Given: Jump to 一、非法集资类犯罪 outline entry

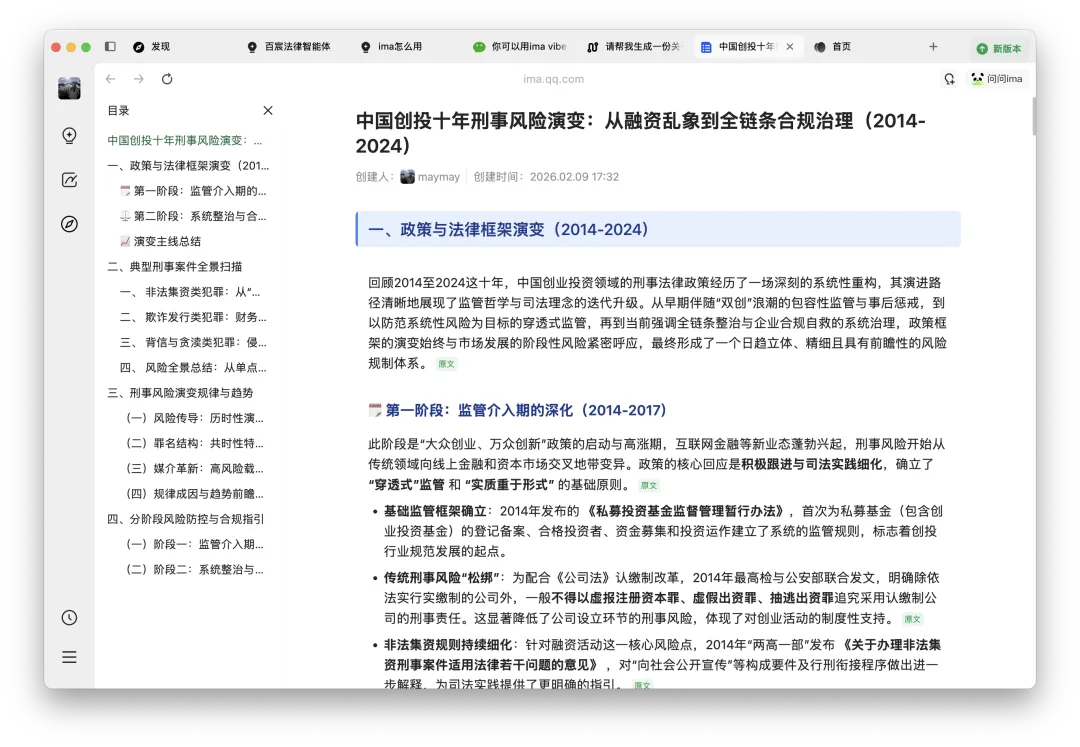Looking at the screenshot, I should coord(190,292).
